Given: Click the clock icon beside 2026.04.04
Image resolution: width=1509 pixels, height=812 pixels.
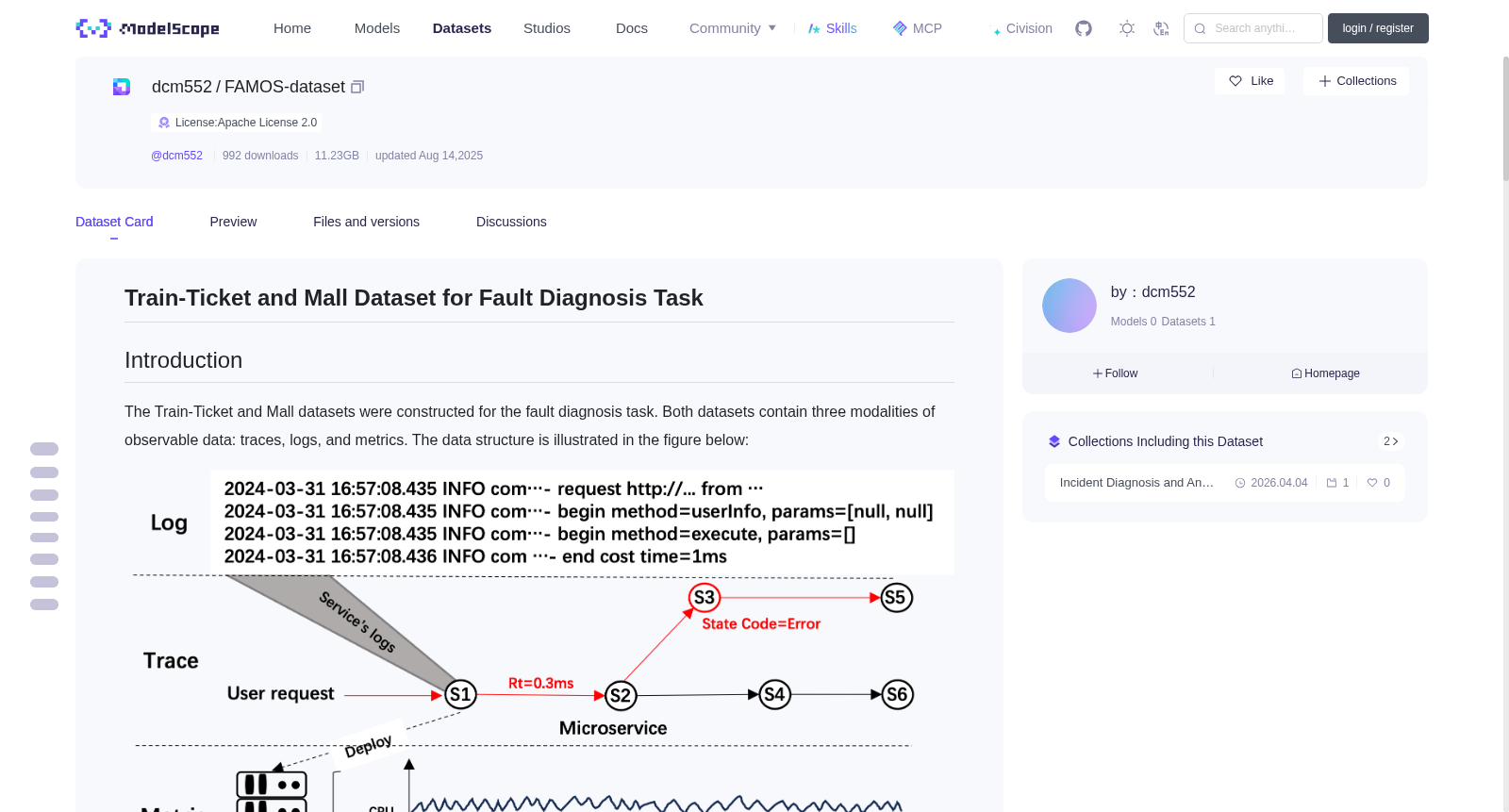Looking at the screenshot, I should (x=1240, y=483).
